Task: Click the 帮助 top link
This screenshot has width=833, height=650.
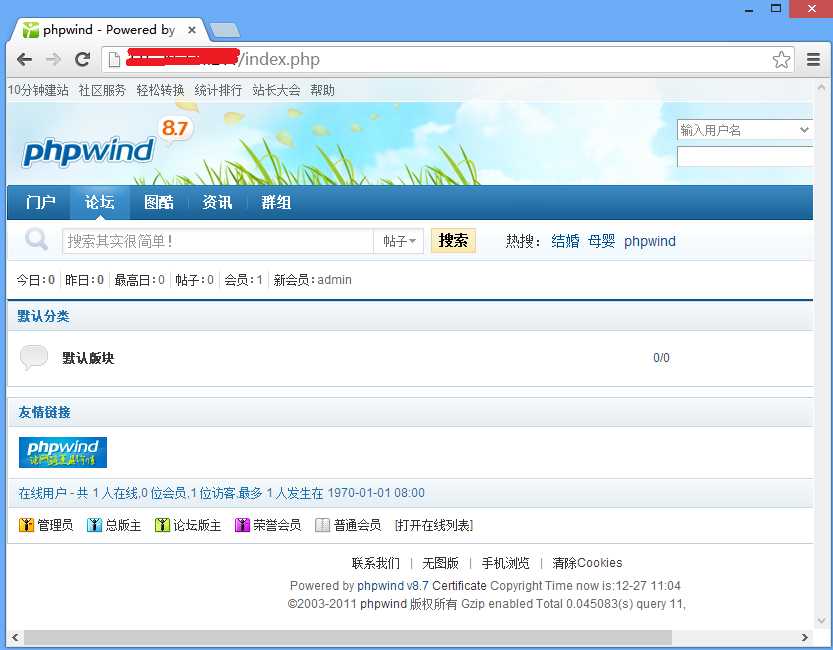Action: coord(322,90)
